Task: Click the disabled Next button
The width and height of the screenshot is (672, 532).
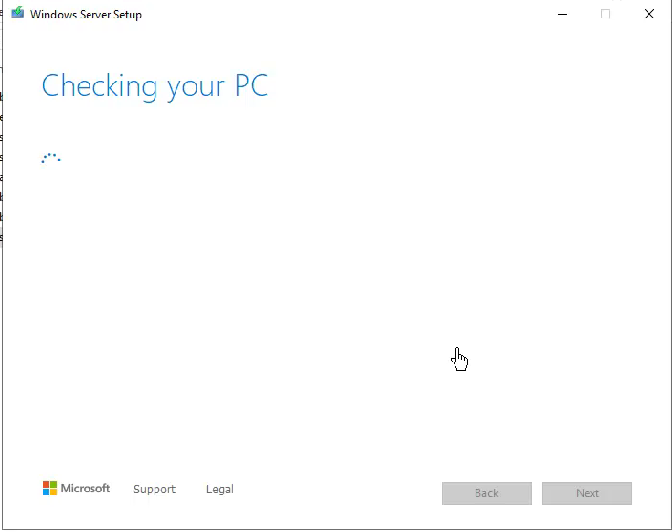Action: [x=587, y=493]
